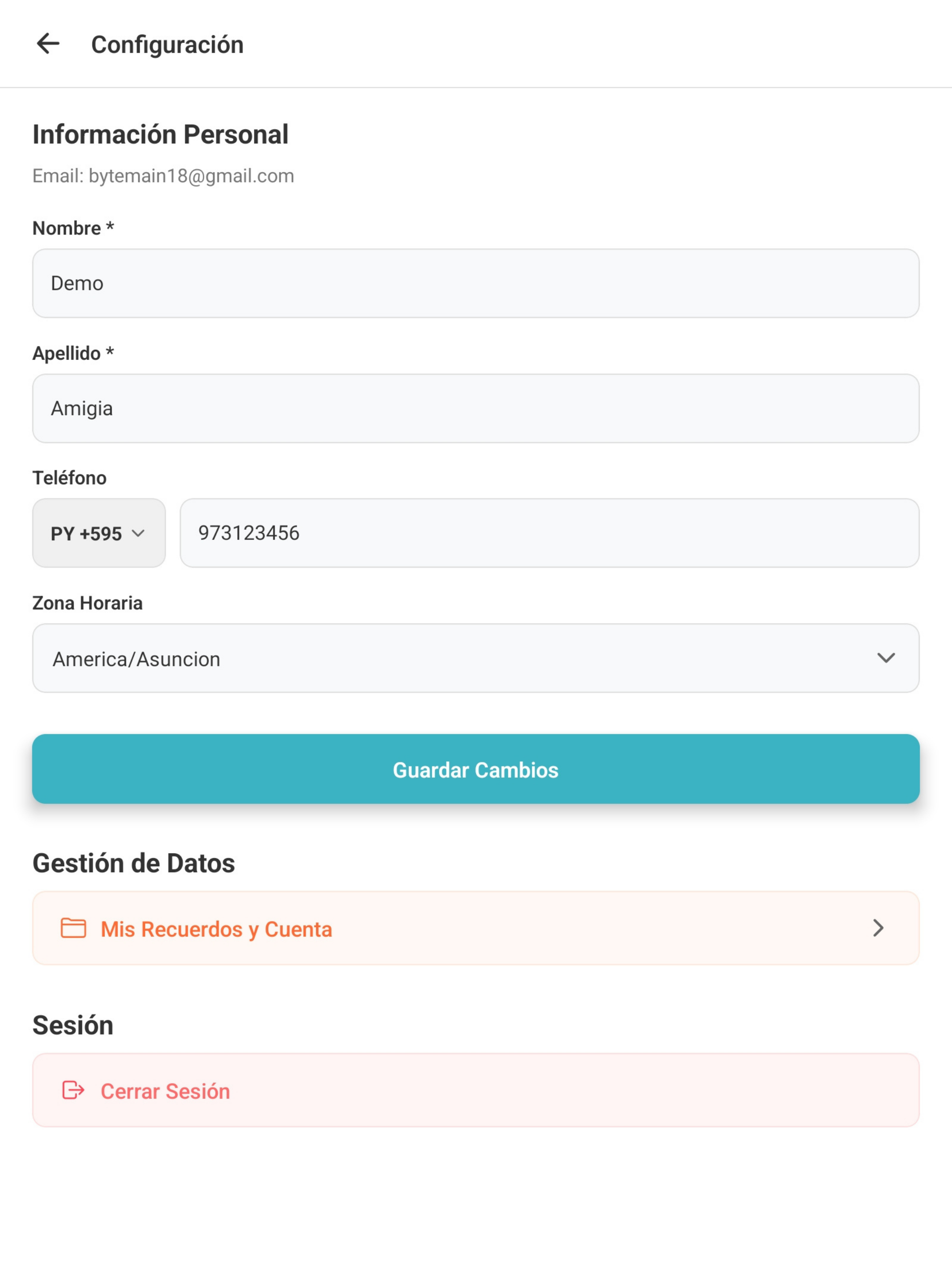Tap the right chevron in Mis Recuerdos row

(x=879, y=929)
